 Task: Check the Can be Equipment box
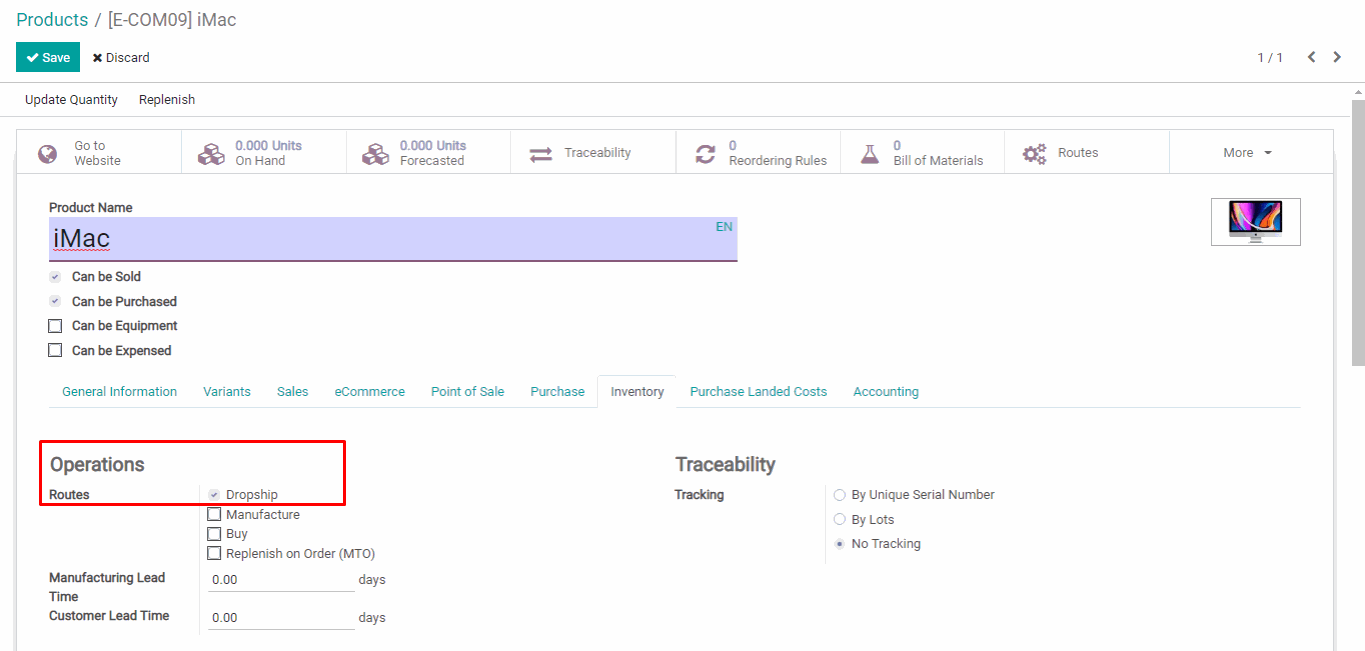pos(55,326)
